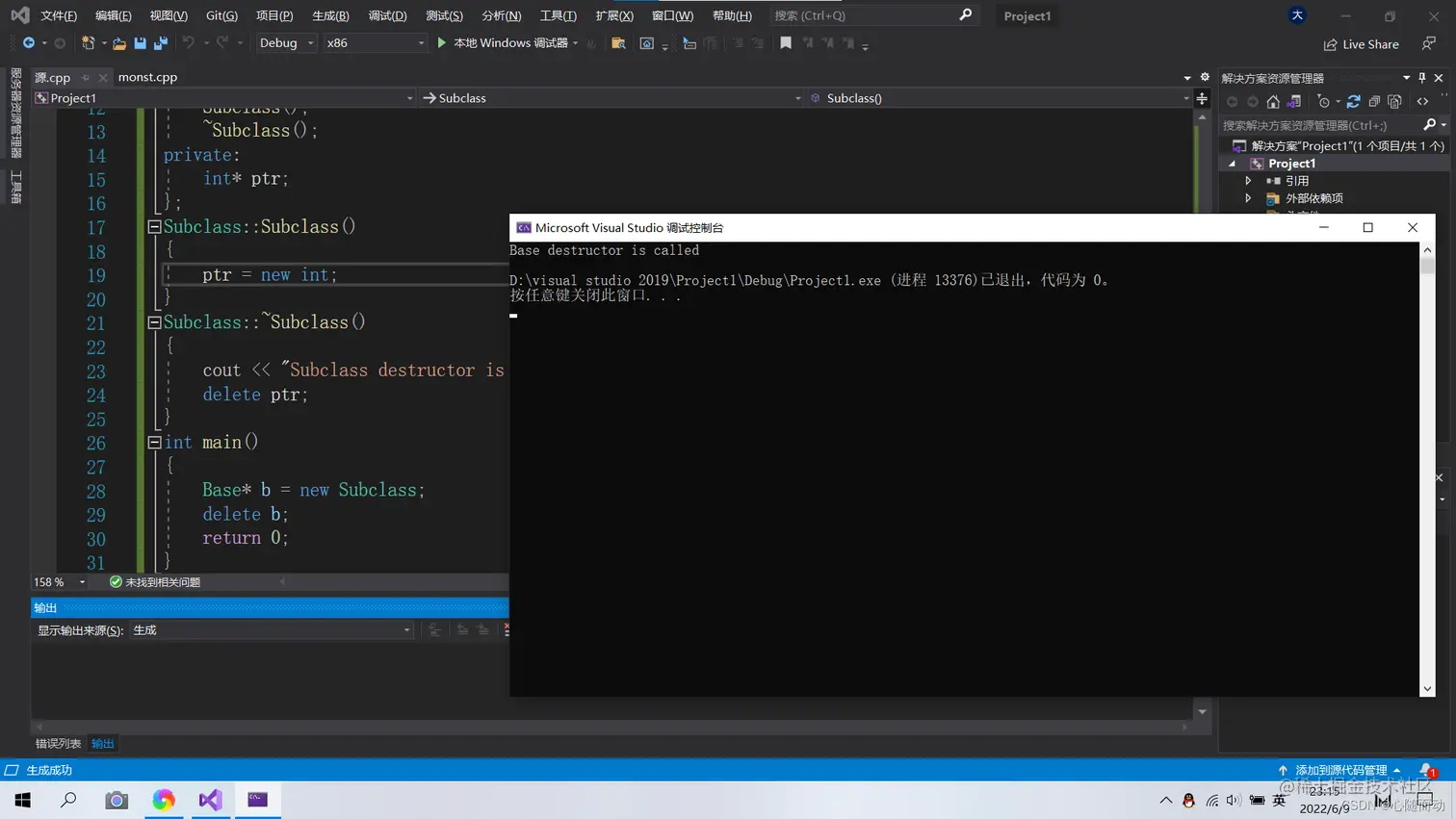The height and width of the screenshot is (819, 1456).
Task: Open the 文件(F) menu
Action: coord(58,15)
